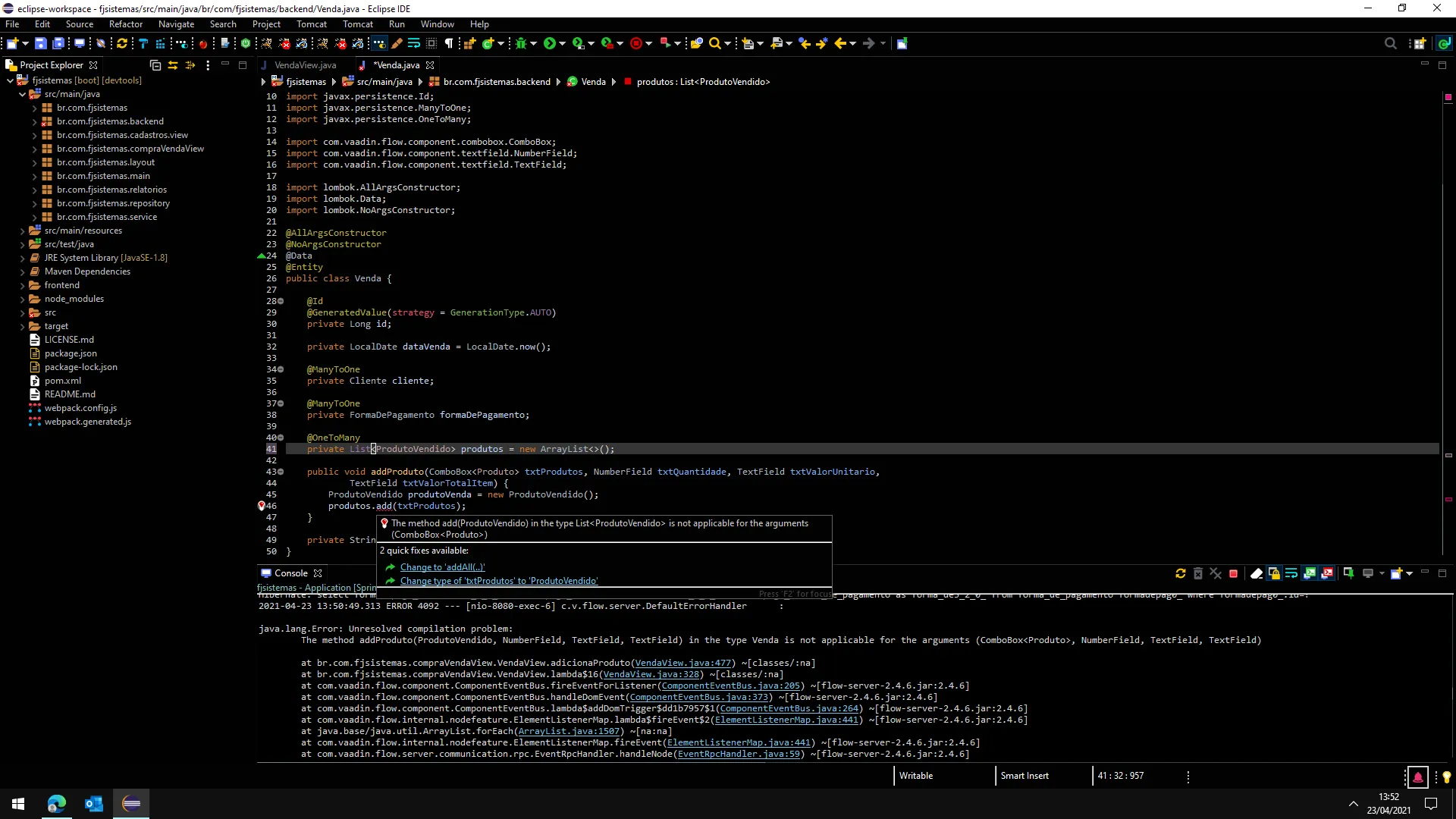Image resolution: width=1456 pixels, height=819 pixels.
Task: Switch to the VendaView.java tab
Action: (305, 65)
